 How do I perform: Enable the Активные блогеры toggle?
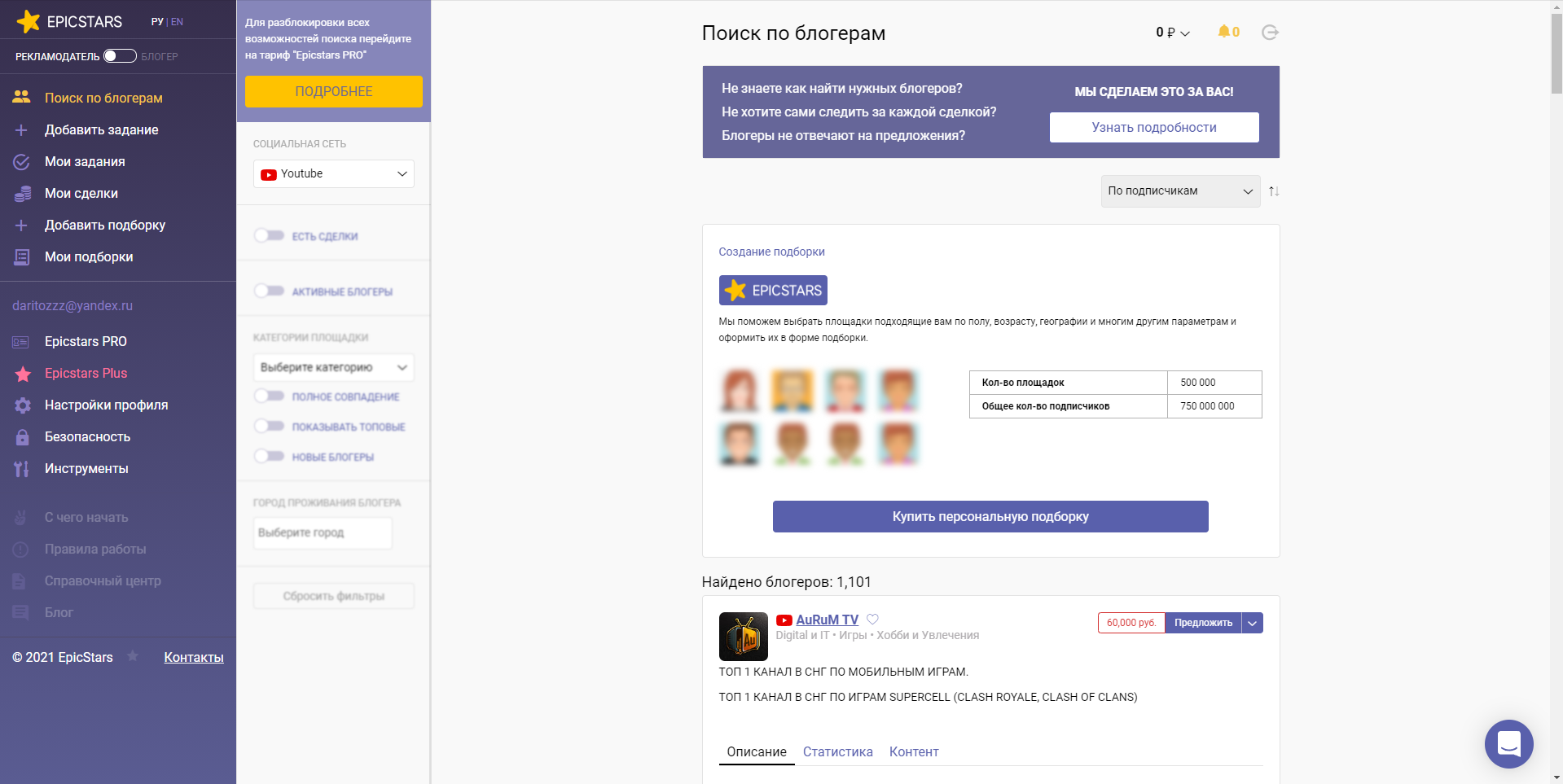pyautogui.click(x=269, y=291)
